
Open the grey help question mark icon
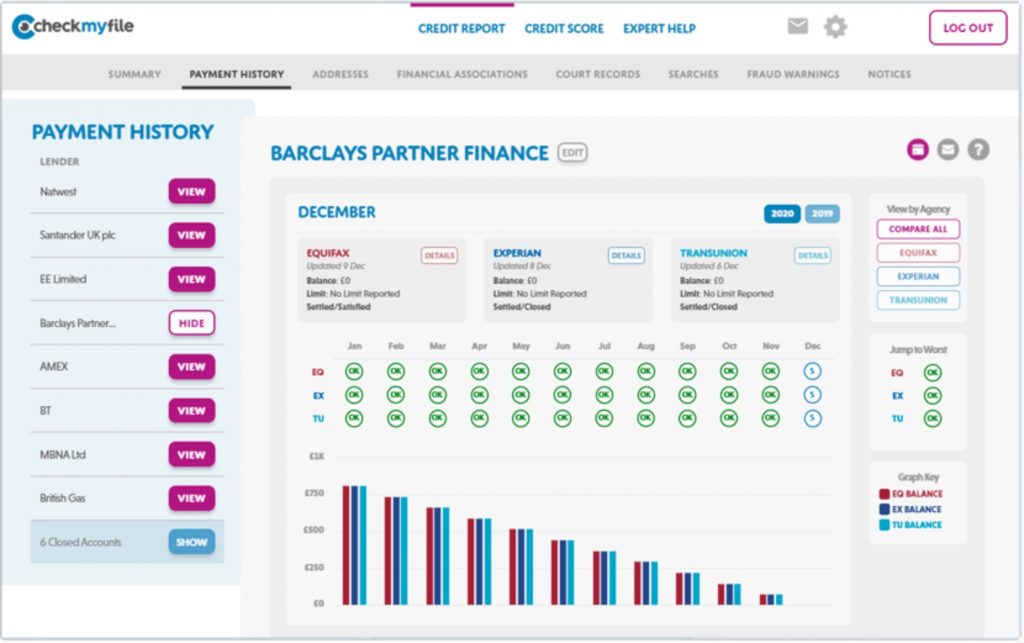978,149
